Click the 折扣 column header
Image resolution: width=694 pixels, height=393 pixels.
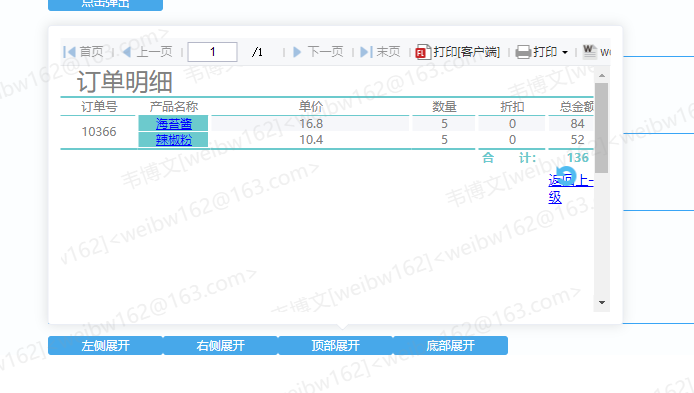coord(512,107)
